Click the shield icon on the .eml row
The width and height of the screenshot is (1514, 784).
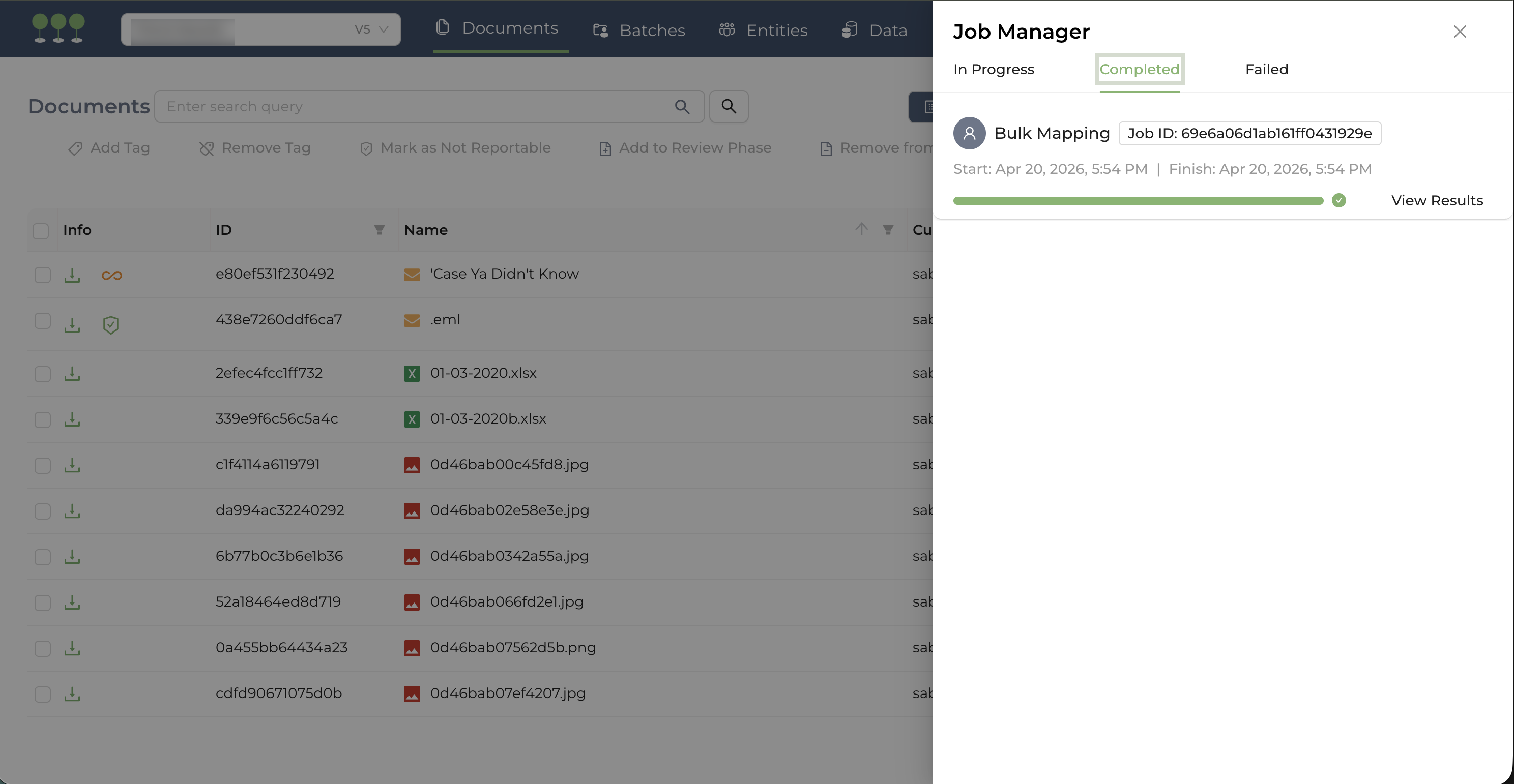coord(111,325)
